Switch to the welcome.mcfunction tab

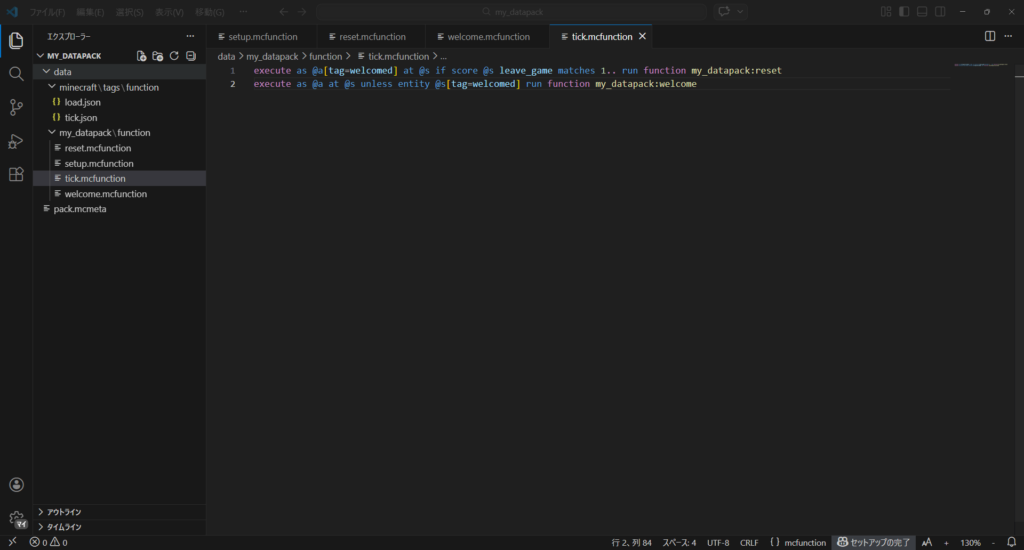click(x=486, y=36)
